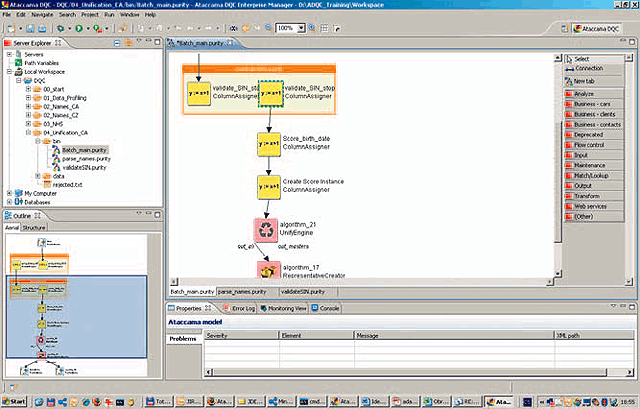
Task: Select validateSIN.purity file in tree
Action: (84, 167)
